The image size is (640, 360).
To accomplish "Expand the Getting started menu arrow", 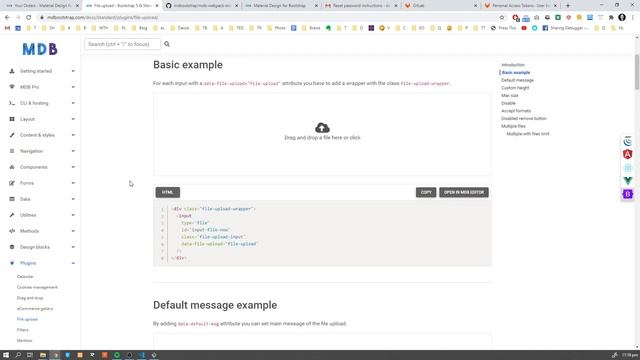I will [x=73, y=71].
